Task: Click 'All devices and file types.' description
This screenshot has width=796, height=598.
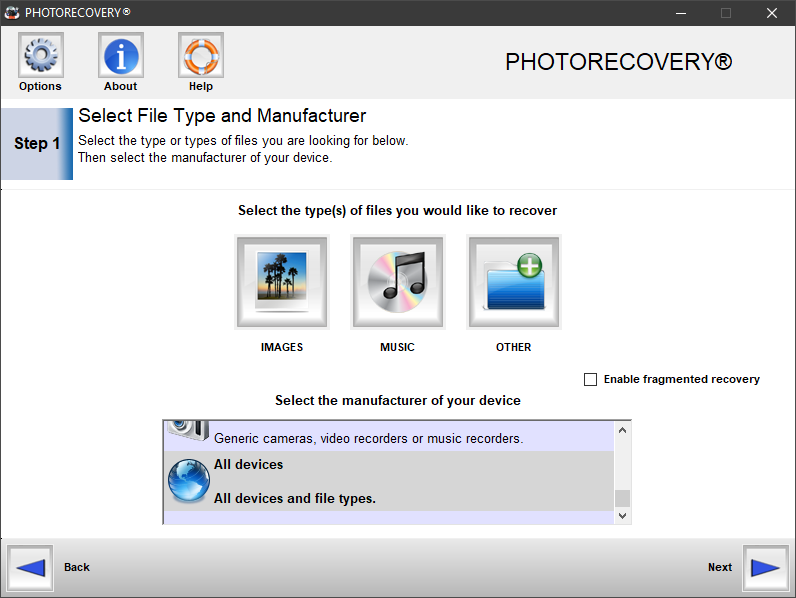Action: point(295,499)
